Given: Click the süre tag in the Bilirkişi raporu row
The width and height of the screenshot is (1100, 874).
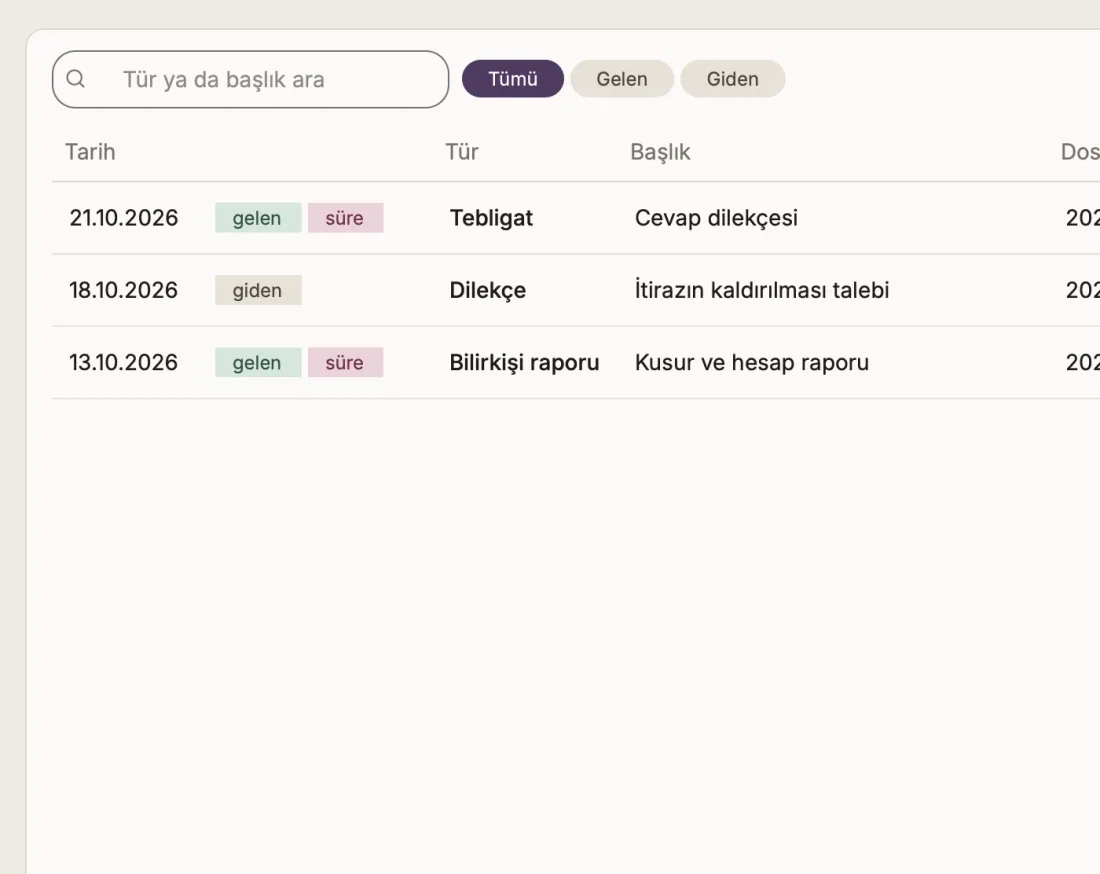Looking at the screenshot, I should 345,362.
